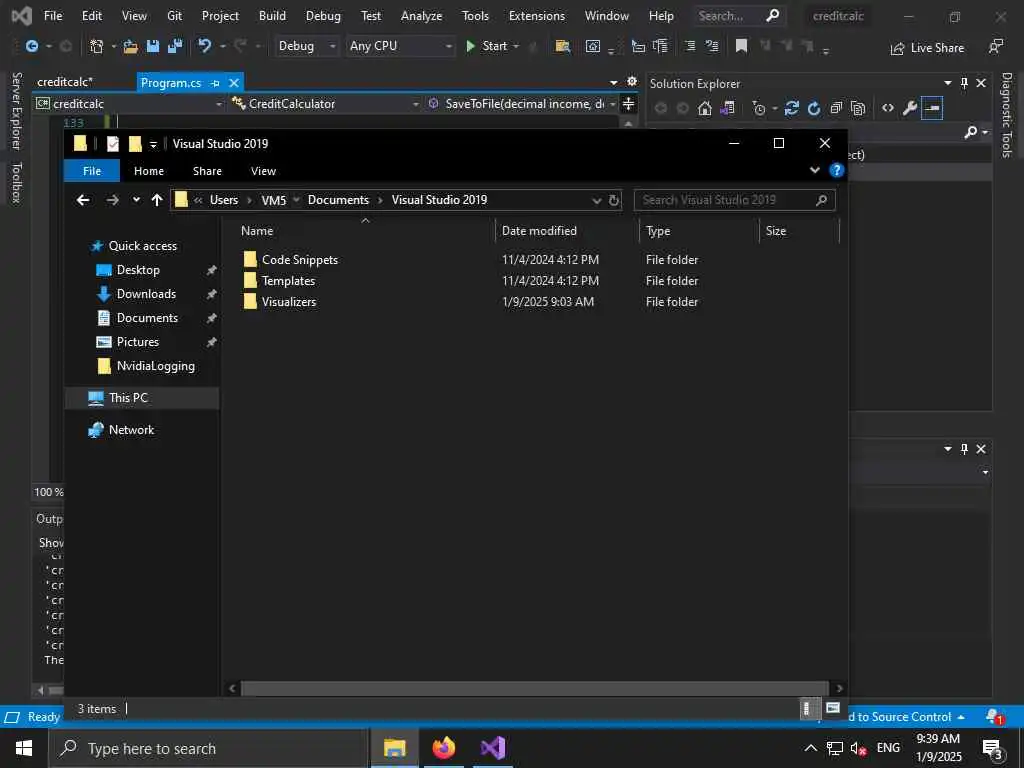Click Users in the address path
The width and height of the screenshot is (1024, 768).
pyautogui.click(x=224, y=200)
